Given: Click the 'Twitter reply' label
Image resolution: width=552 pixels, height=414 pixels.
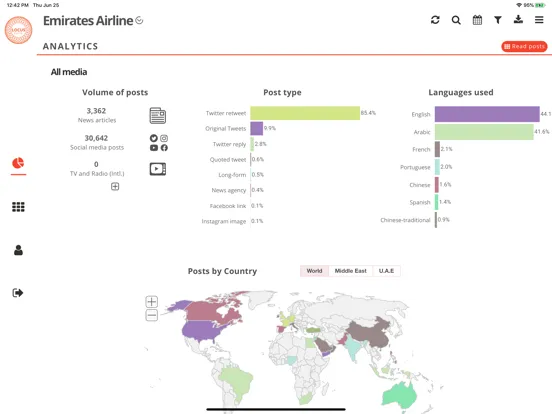Looking at the screenshot, I should coord(230,144).
